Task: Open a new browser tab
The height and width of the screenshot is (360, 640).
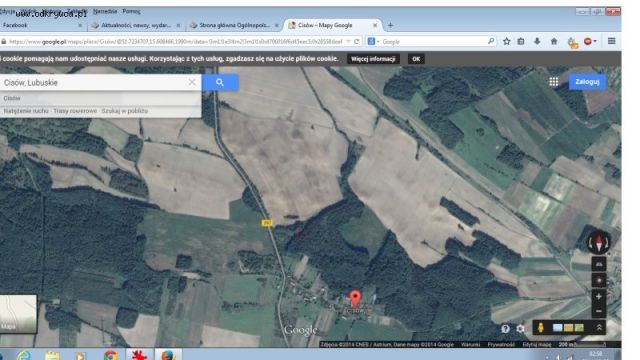Action: pos(390,25)
